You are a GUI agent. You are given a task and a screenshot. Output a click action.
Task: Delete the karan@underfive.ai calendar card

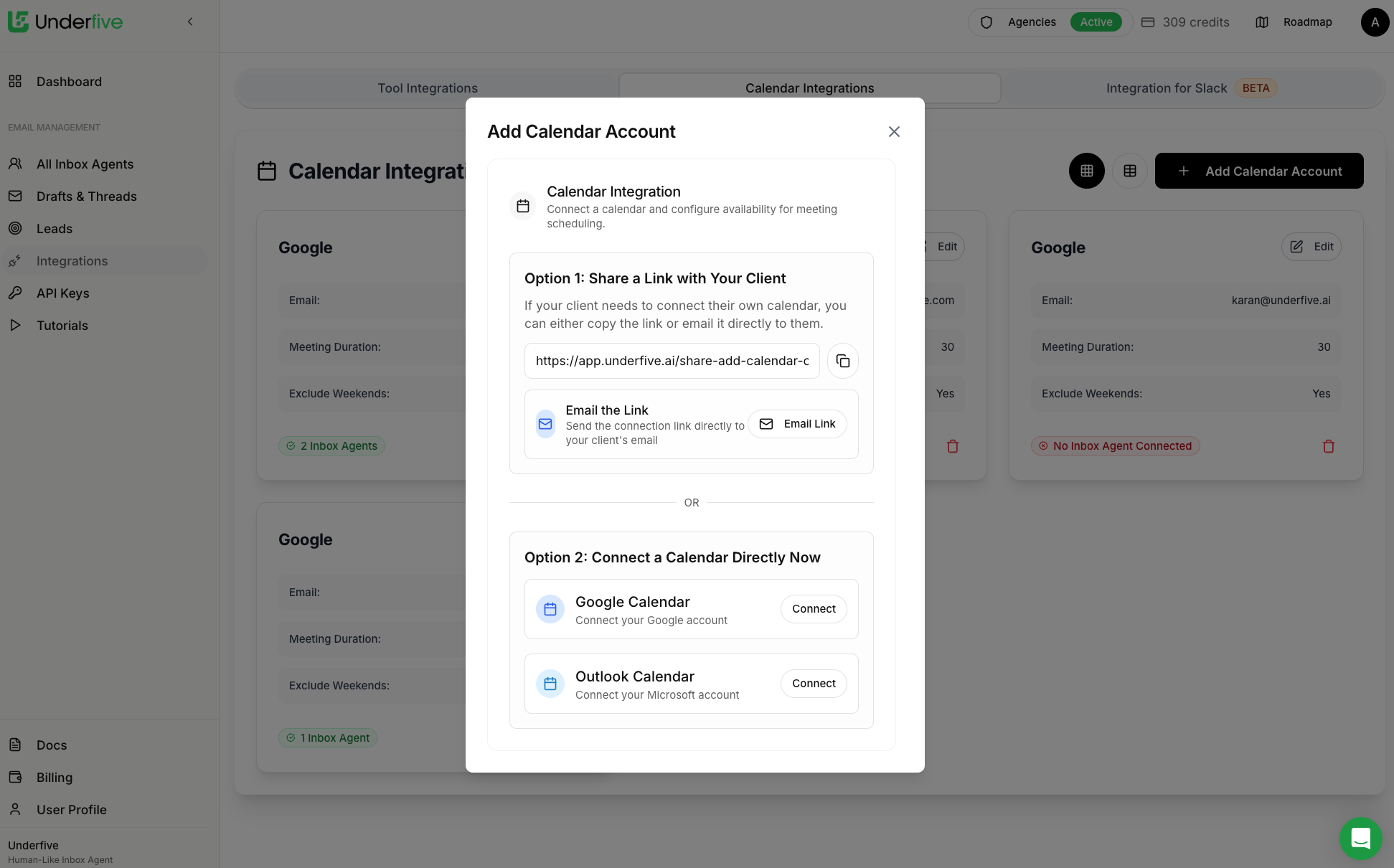[x=1329, y=445]
